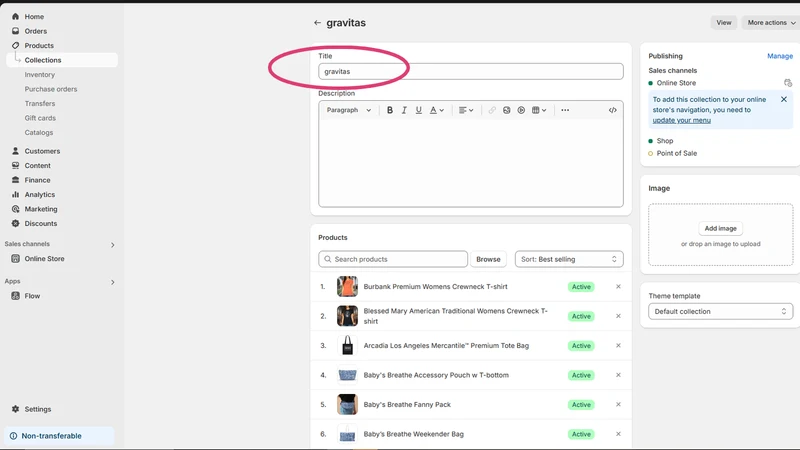Image resolution: width=800 pixels, height=450 pixels.
Task: Click the search magnifier icon
Action: pos(328,259)
